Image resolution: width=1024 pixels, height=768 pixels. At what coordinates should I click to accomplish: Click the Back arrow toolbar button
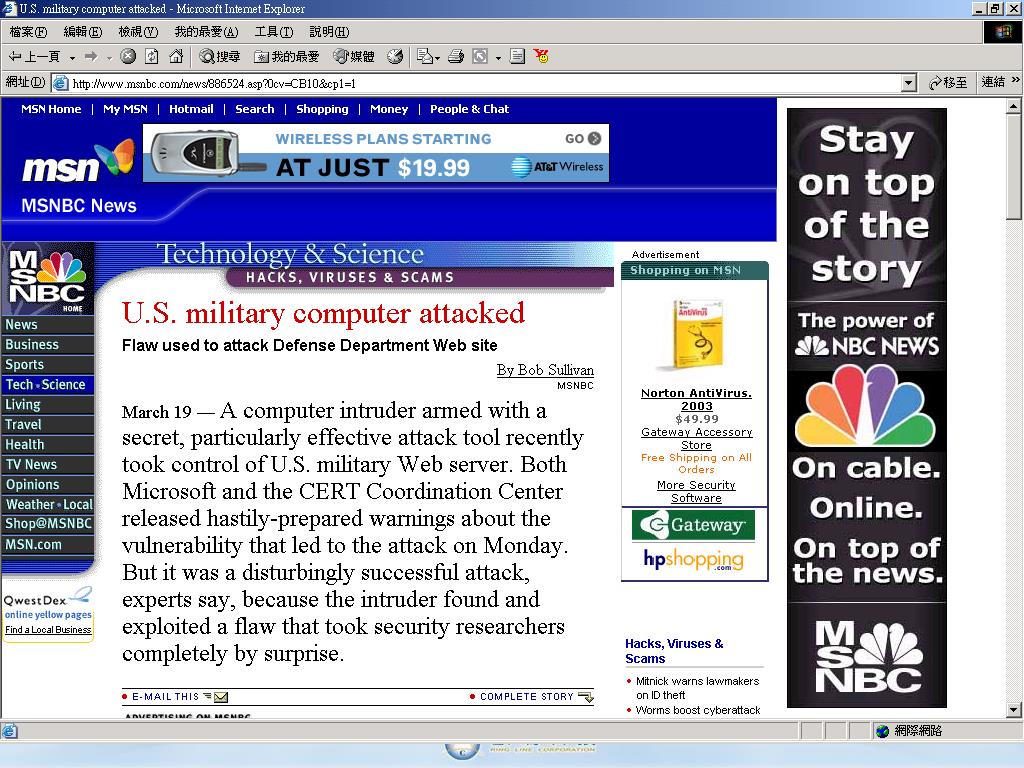pyautogui.click(x=34, y=57)
